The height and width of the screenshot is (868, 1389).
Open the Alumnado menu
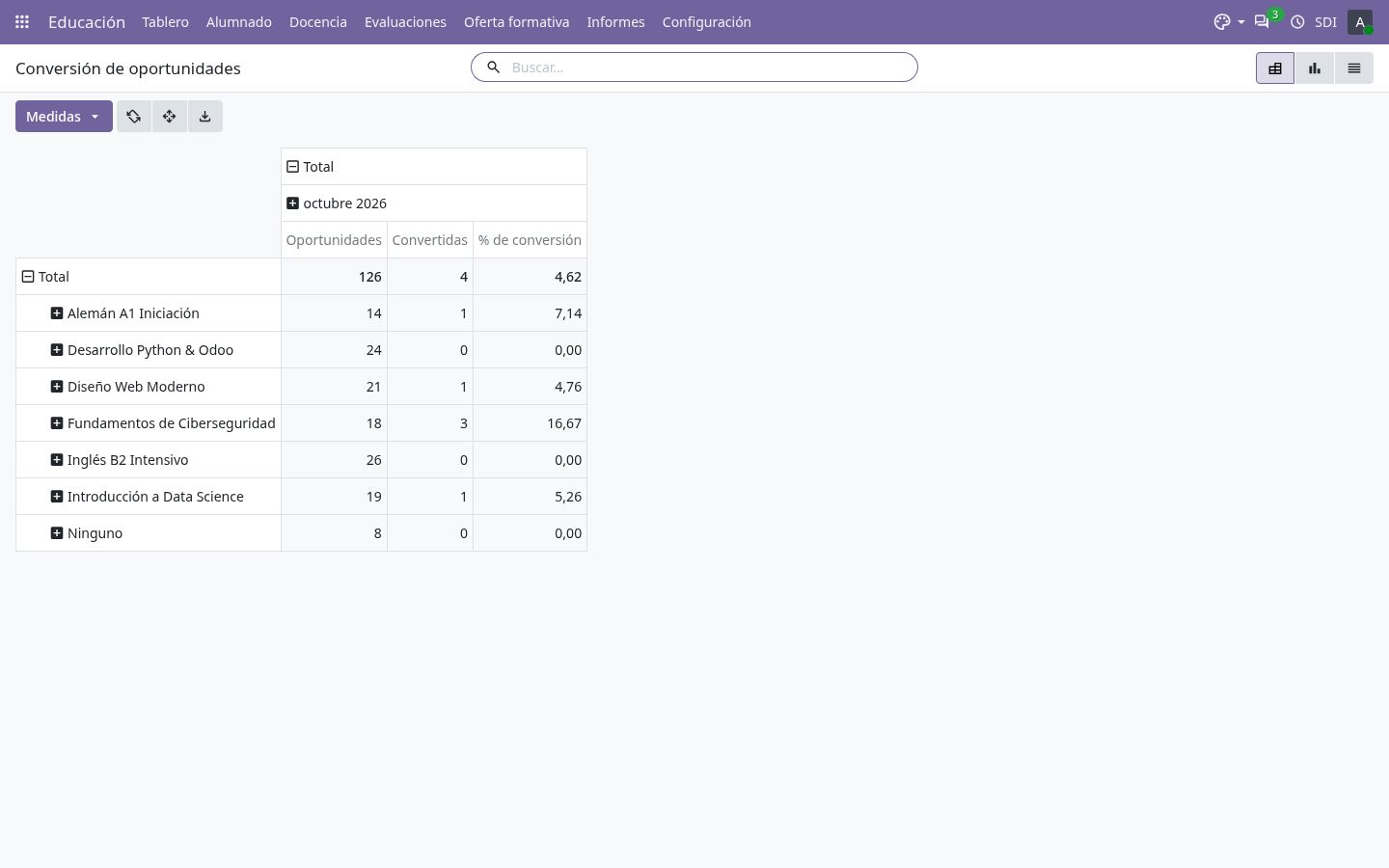pyautogui.click(x=238, y=21)
